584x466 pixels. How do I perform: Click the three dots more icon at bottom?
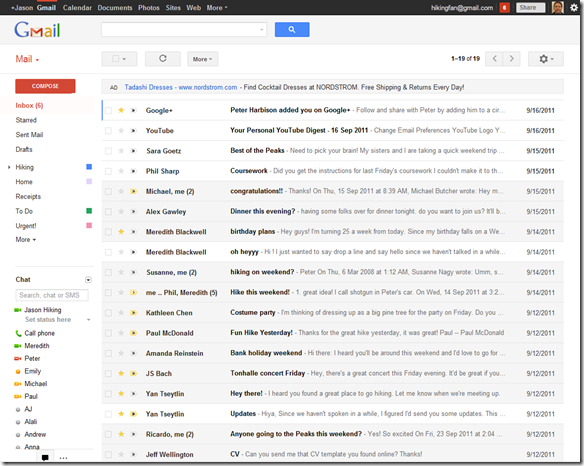tap(63, 458)
